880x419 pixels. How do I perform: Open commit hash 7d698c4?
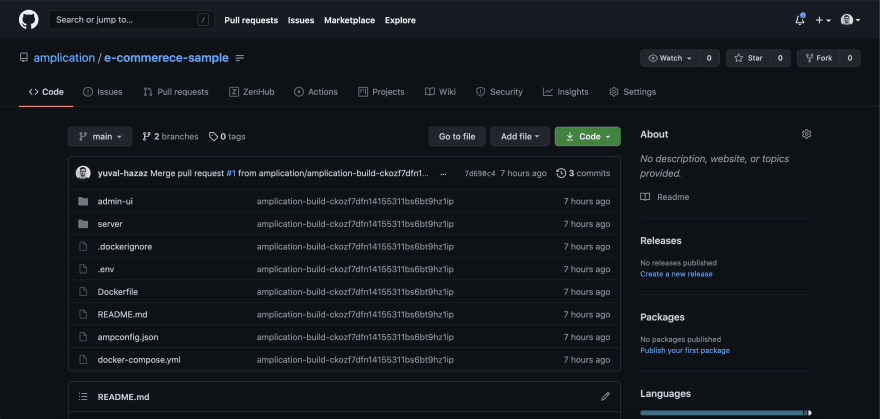point(480,173)
